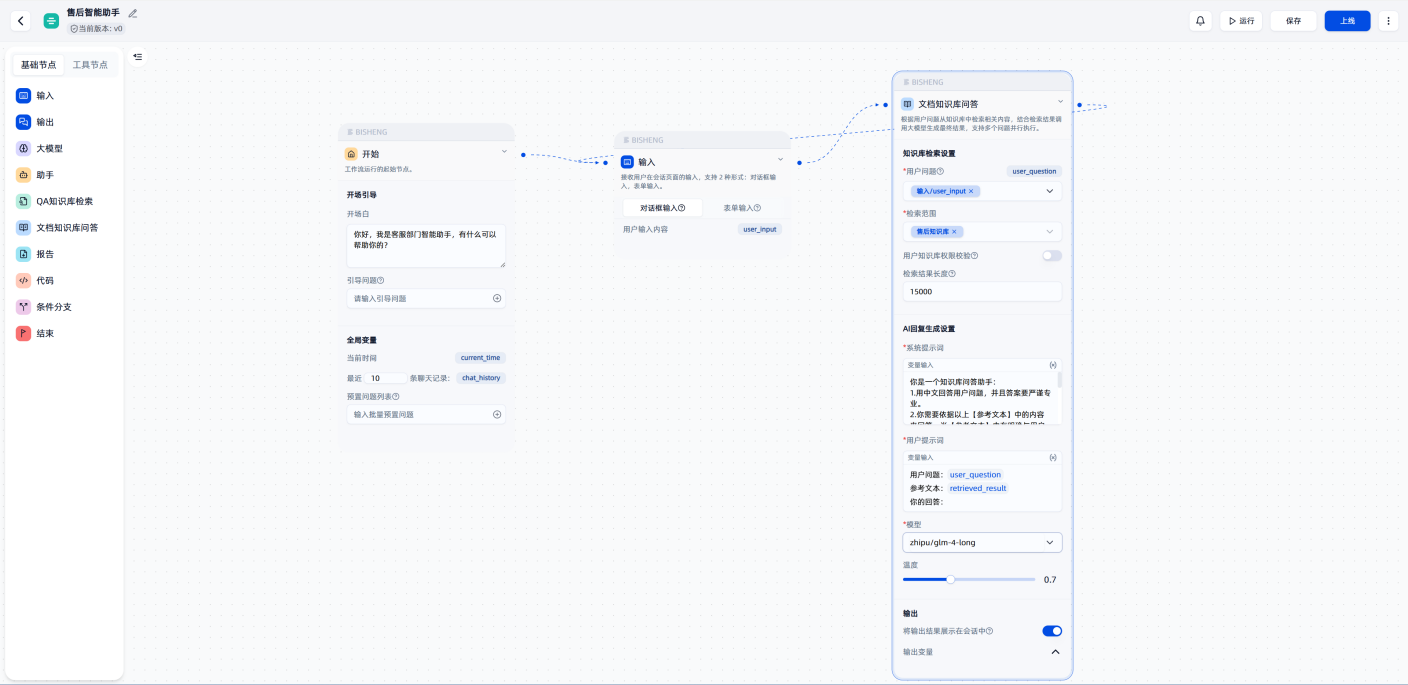This screenshot has height=685, width=1408.
Task: Adjust the 温度 temperature slider
Action: [951, 579]
